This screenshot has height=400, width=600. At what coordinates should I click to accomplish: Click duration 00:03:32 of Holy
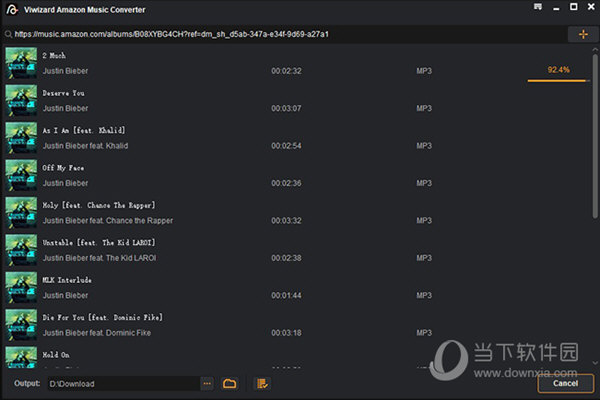tap(286, 221)
